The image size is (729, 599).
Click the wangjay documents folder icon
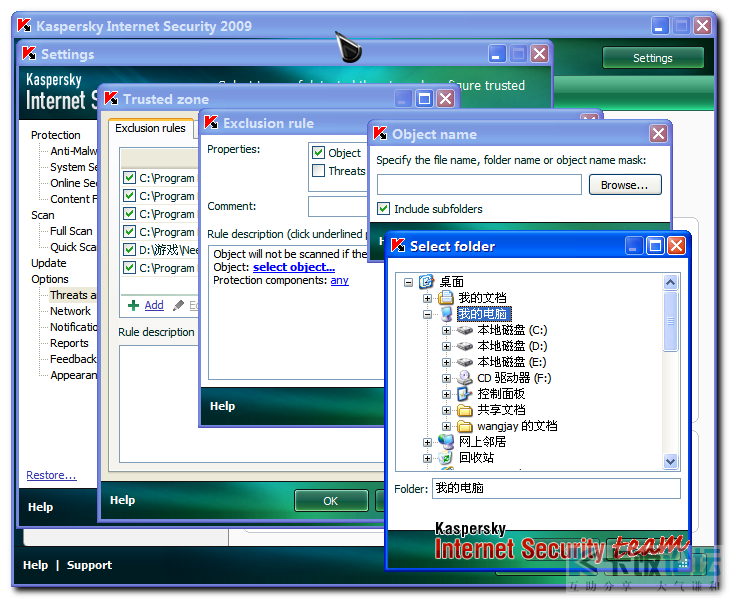pos(464,426)
